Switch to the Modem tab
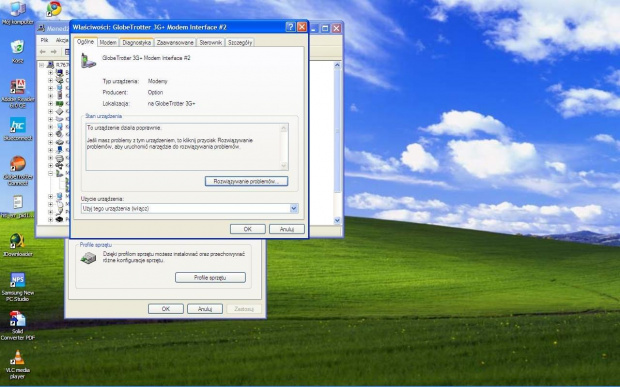Image resolution: width=620 pixels, height=387 pixels. tap(108, 42)
